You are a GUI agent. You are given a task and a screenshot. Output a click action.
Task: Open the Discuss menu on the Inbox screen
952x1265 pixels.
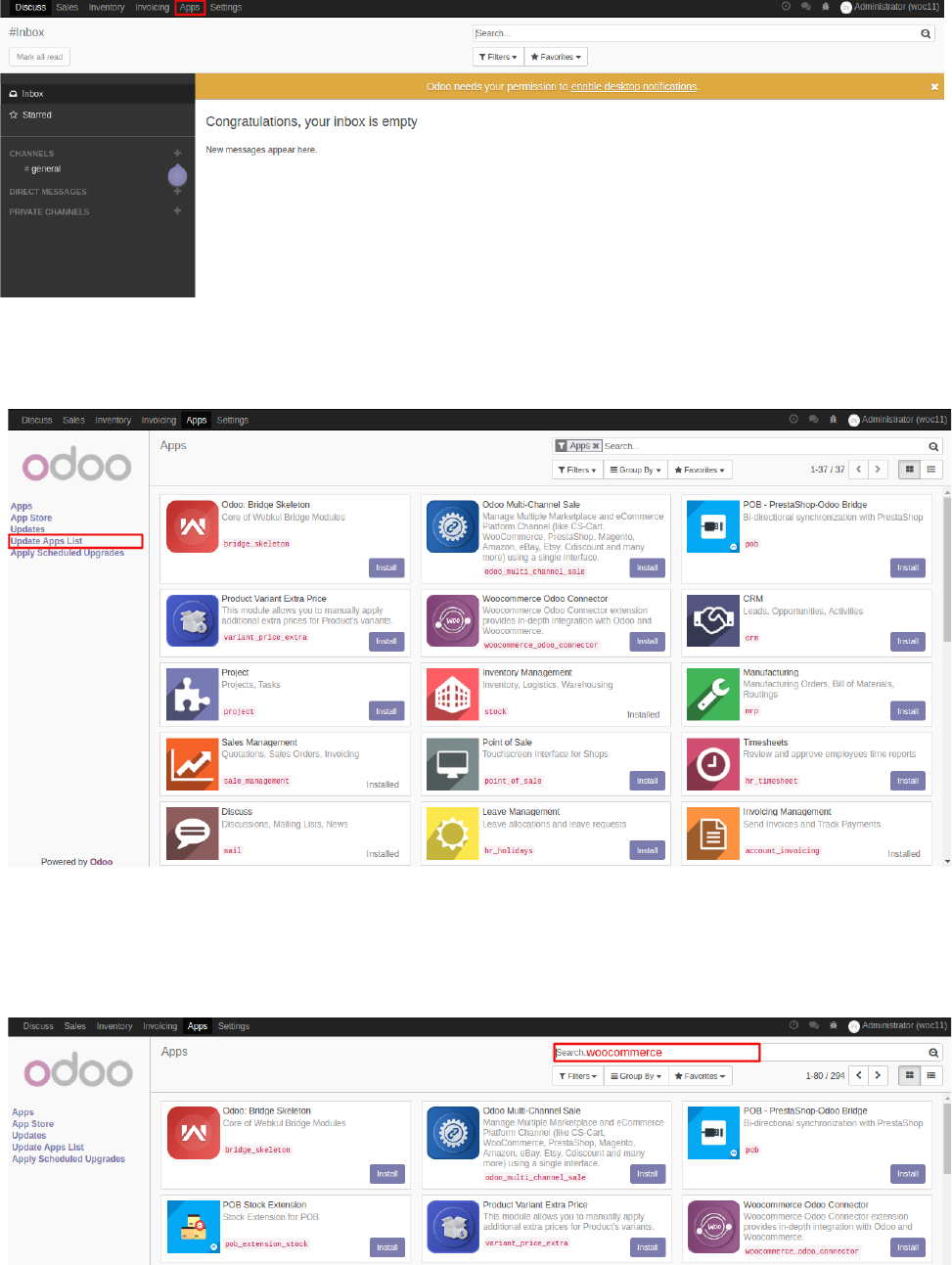(x=30, y=7)
